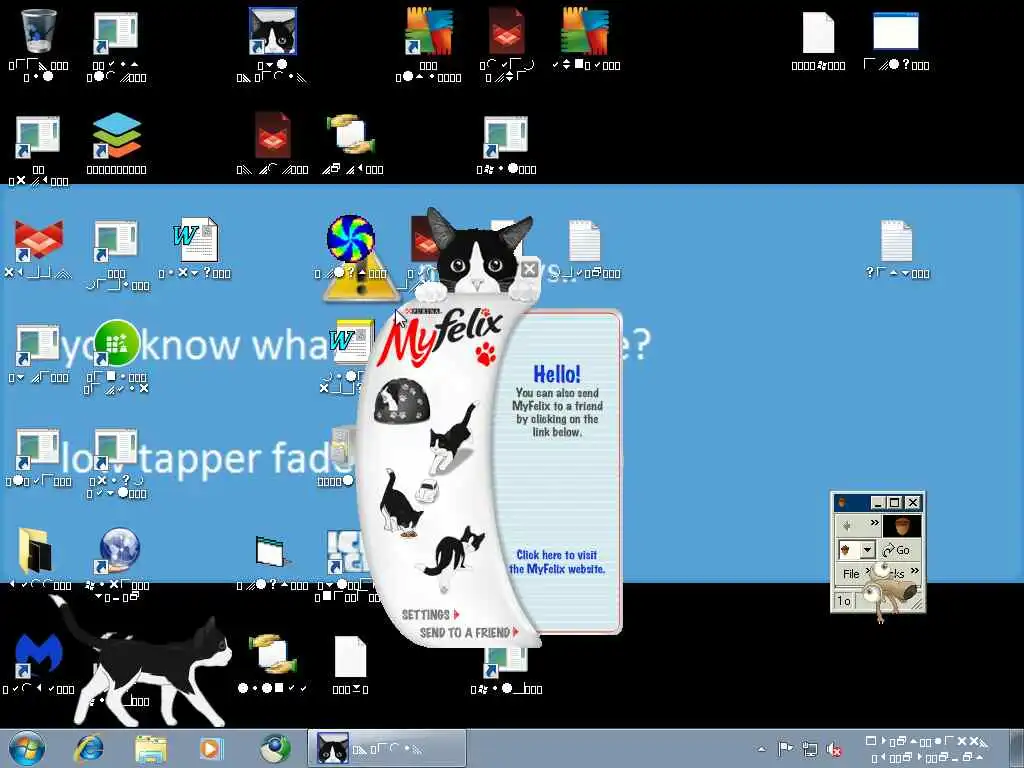Click the Show Desktop strip
Screen dimensions: 1024x768
coord(1019,748)
